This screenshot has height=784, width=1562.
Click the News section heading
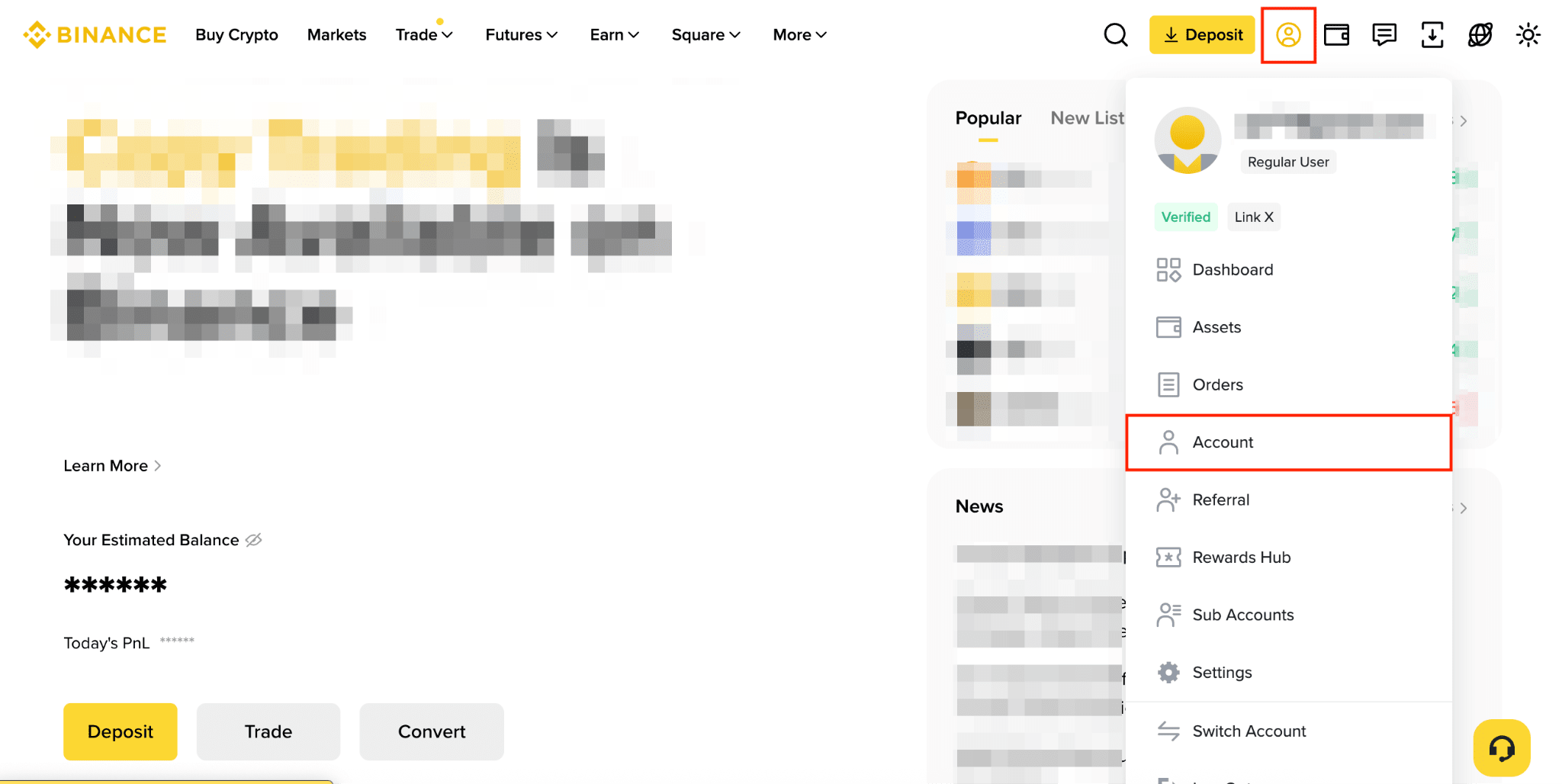(979, 506)
